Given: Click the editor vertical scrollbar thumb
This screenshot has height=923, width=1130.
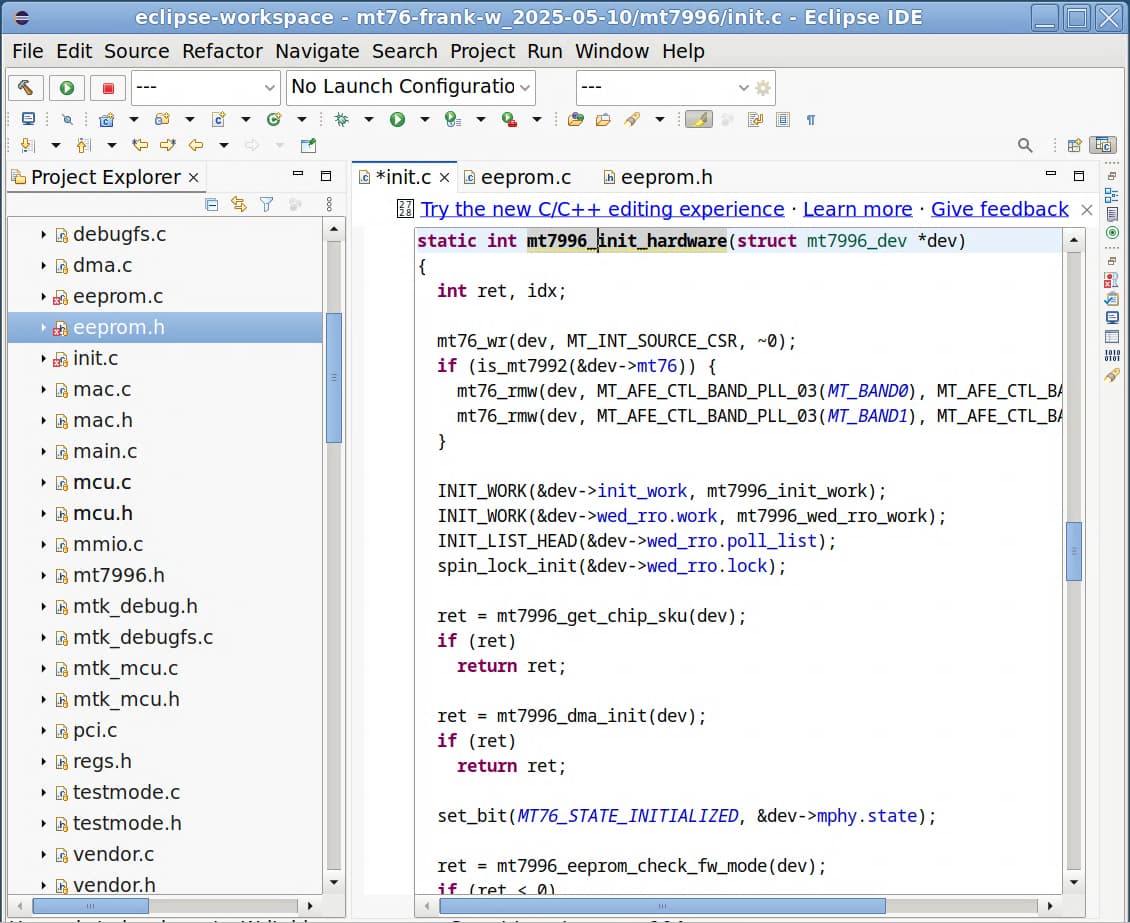Looking at the screenshot, I should click(x=1074, y=551).
